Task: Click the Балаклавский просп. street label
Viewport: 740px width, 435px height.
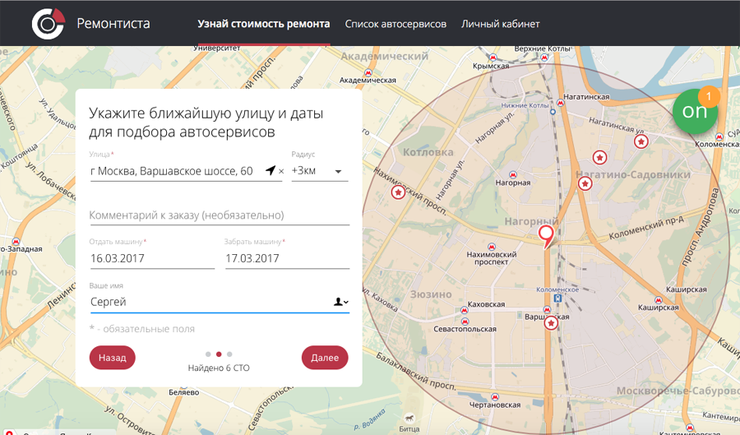Action: pos(416,373)
